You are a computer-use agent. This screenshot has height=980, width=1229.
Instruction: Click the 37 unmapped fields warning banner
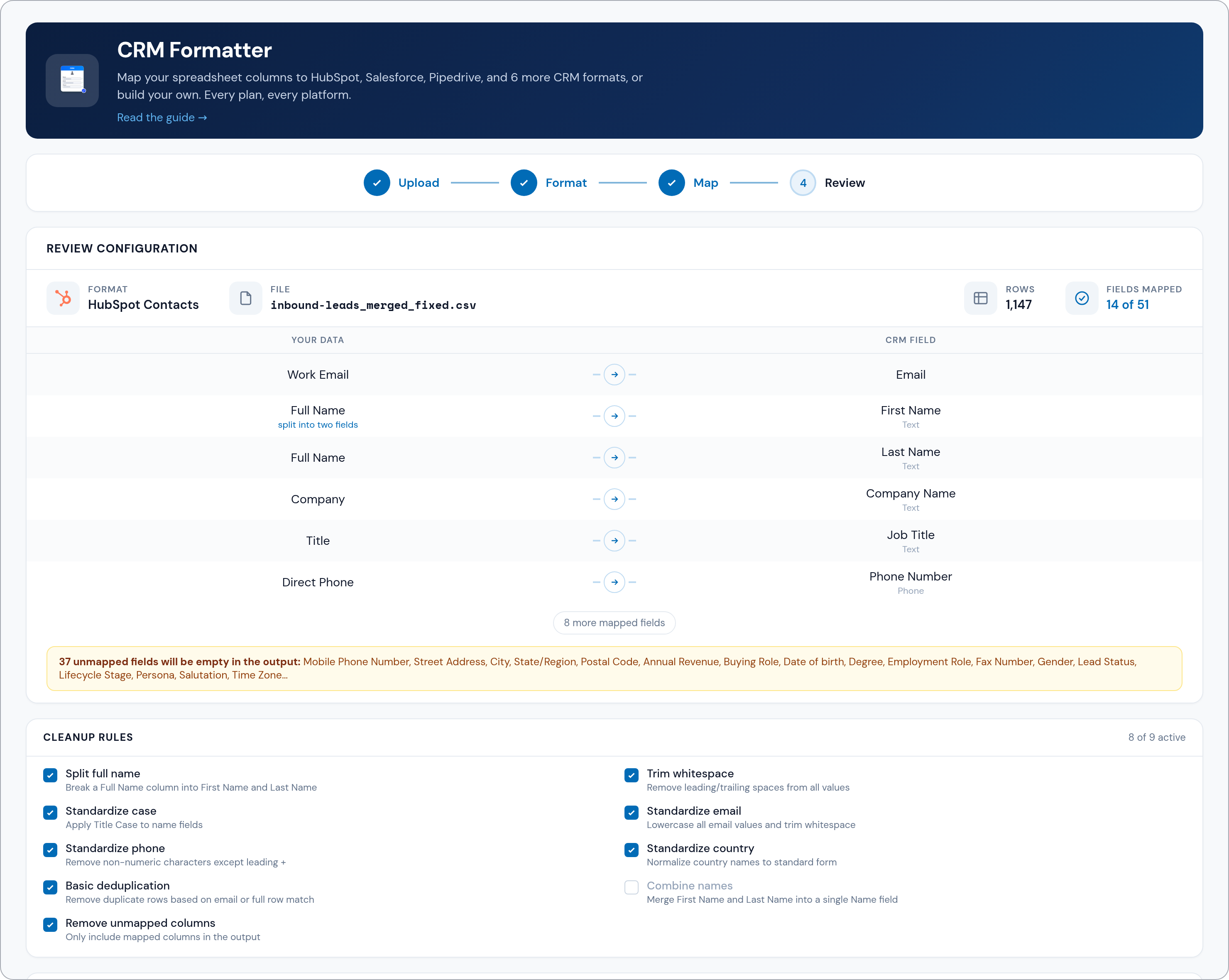(614, 668)
